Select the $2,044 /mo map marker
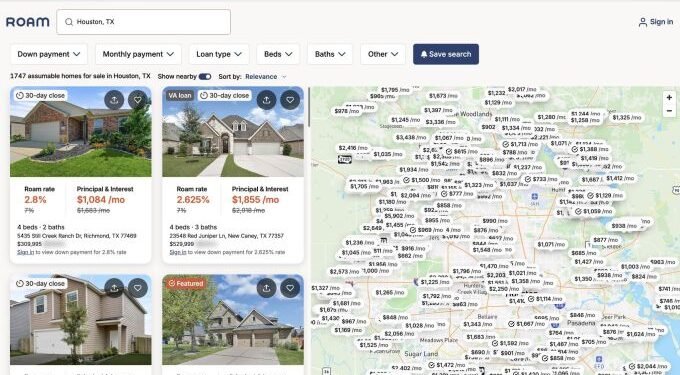This screenshot has width=680, height=375. point(647,367)
